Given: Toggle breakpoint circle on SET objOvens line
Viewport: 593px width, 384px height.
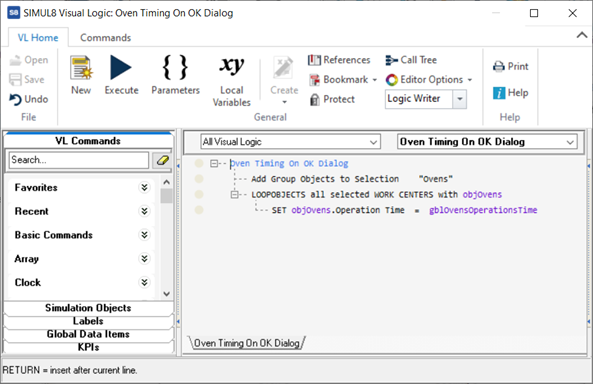Looking at the screenshot, I should 199,210.
